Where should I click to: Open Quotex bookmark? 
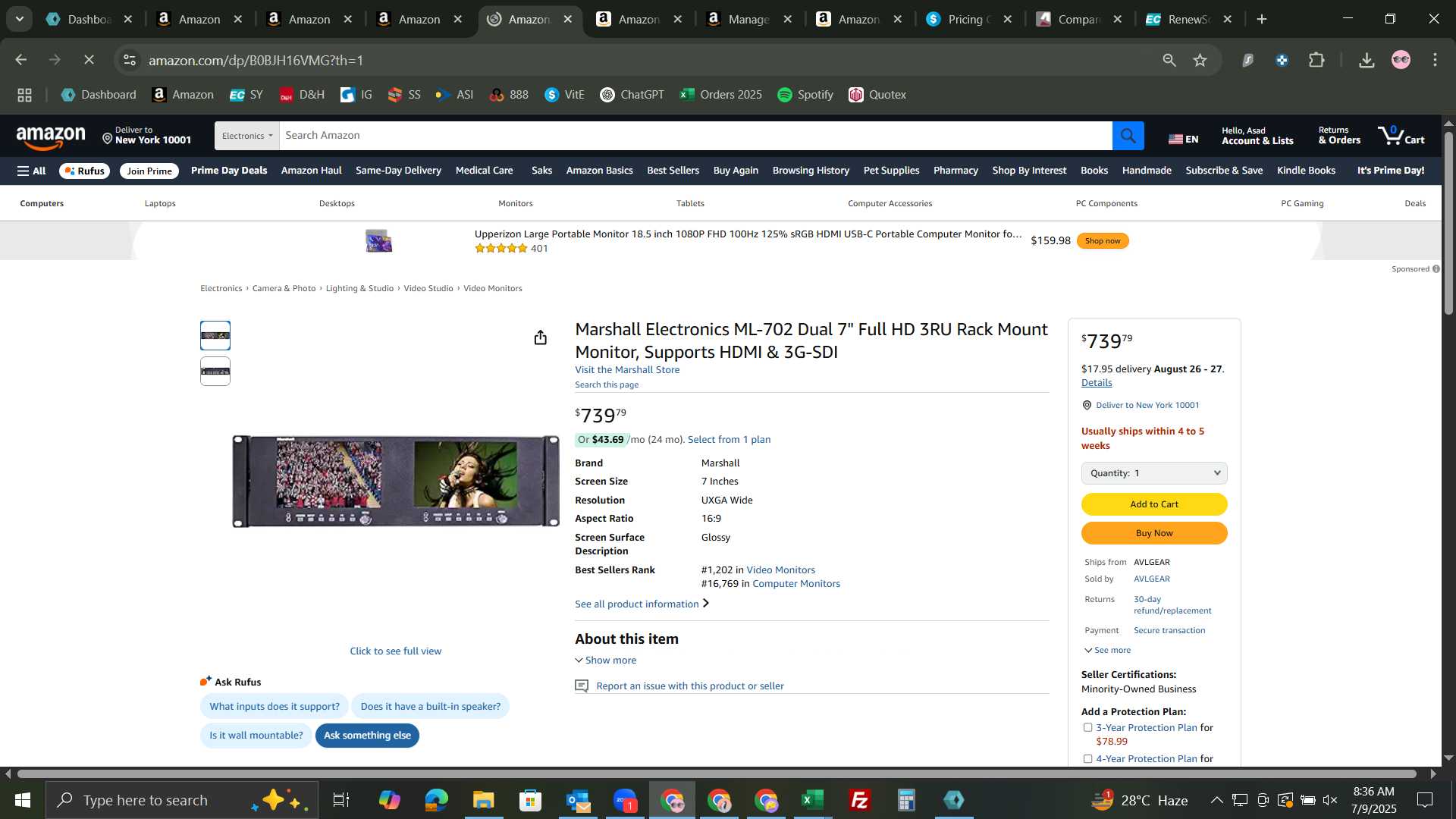(x=877, y=95)
